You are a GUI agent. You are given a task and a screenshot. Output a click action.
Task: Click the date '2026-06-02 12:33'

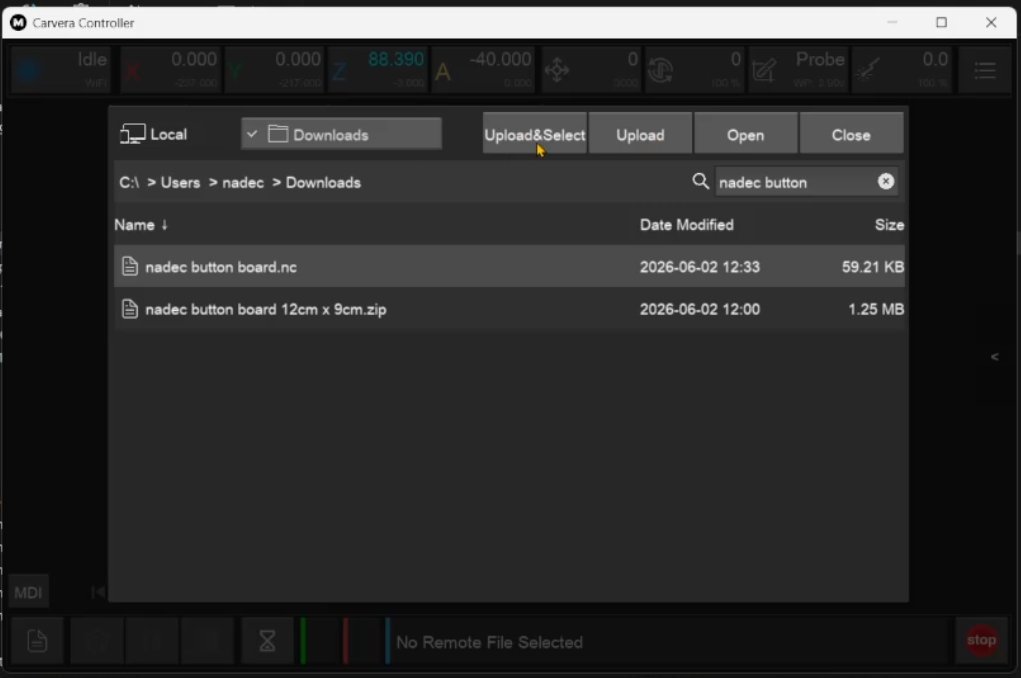(x=699, y=267)
